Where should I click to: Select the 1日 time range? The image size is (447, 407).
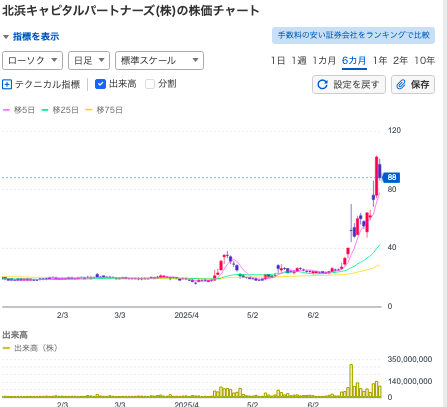point(278,61)
